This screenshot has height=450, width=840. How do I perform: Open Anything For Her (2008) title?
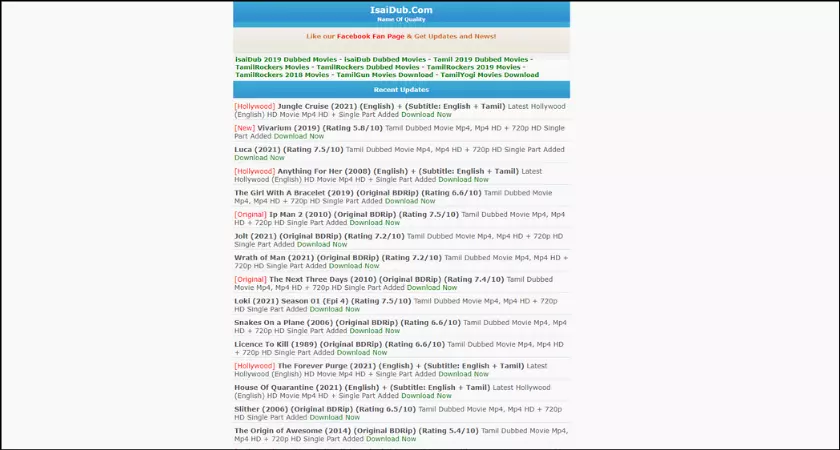[x=398, y=171]
